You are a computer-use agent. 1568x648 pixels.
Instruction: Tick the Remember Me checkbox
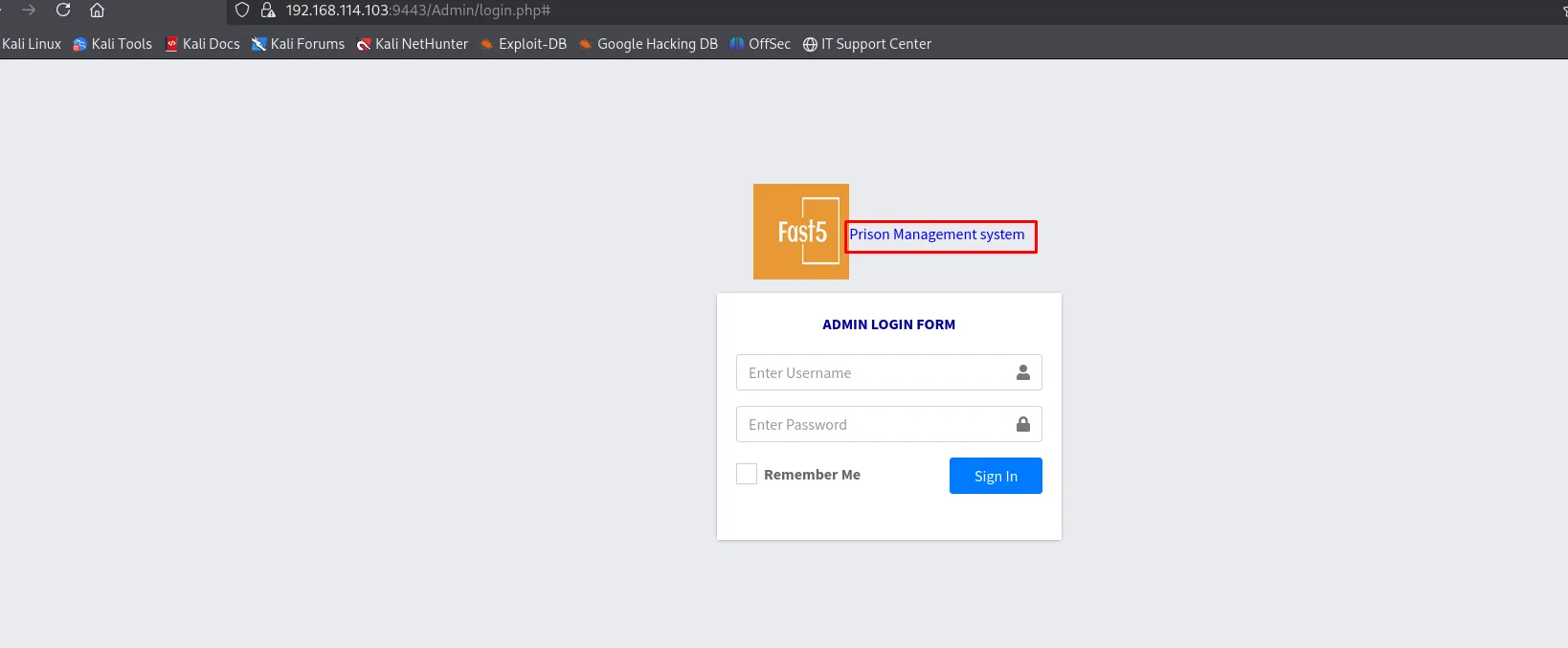point(747,474)
